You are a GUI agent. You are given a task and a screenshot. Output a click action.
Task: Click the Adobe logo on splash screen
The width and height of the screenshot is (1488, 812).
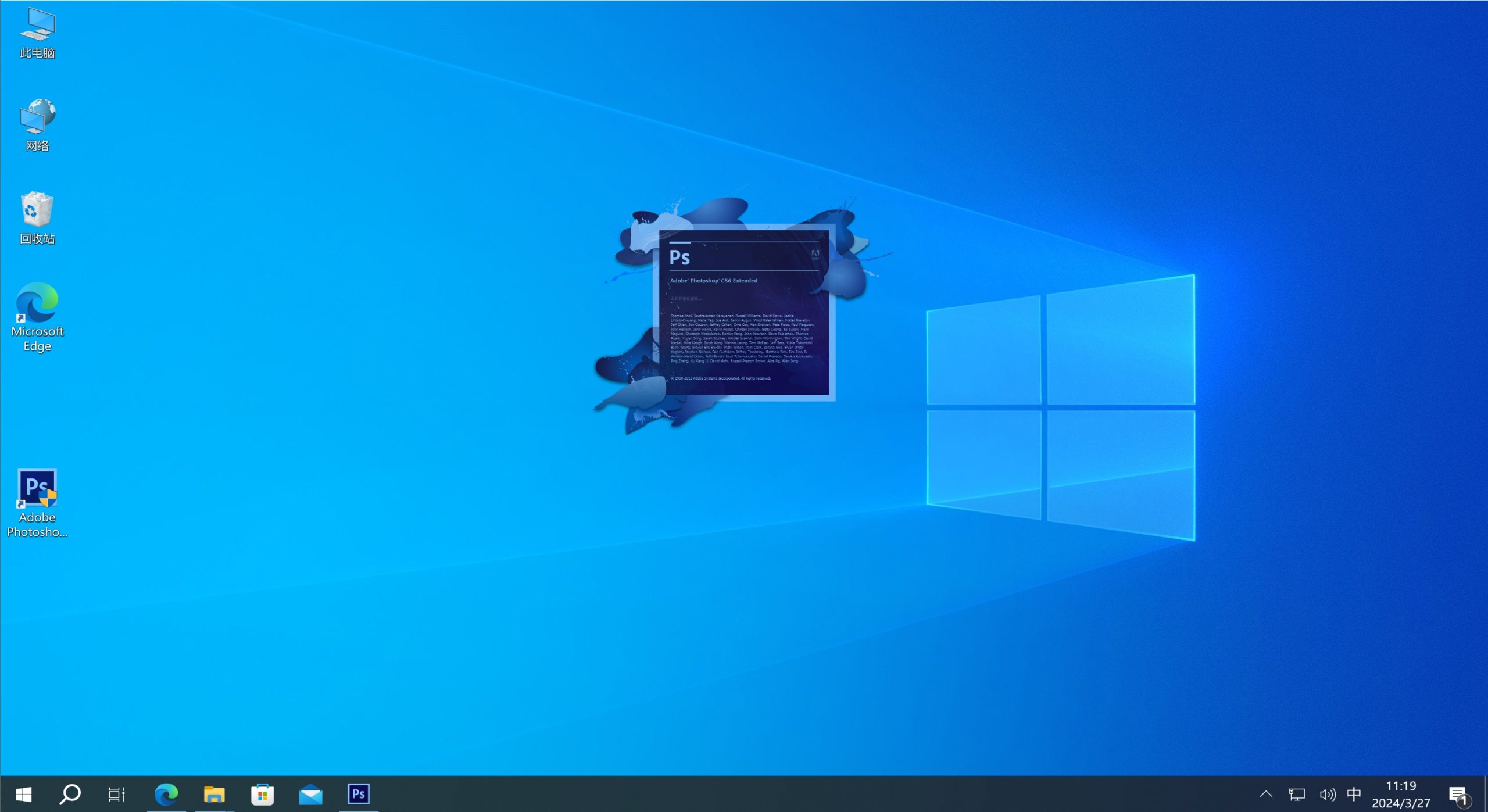coord(815,255)
